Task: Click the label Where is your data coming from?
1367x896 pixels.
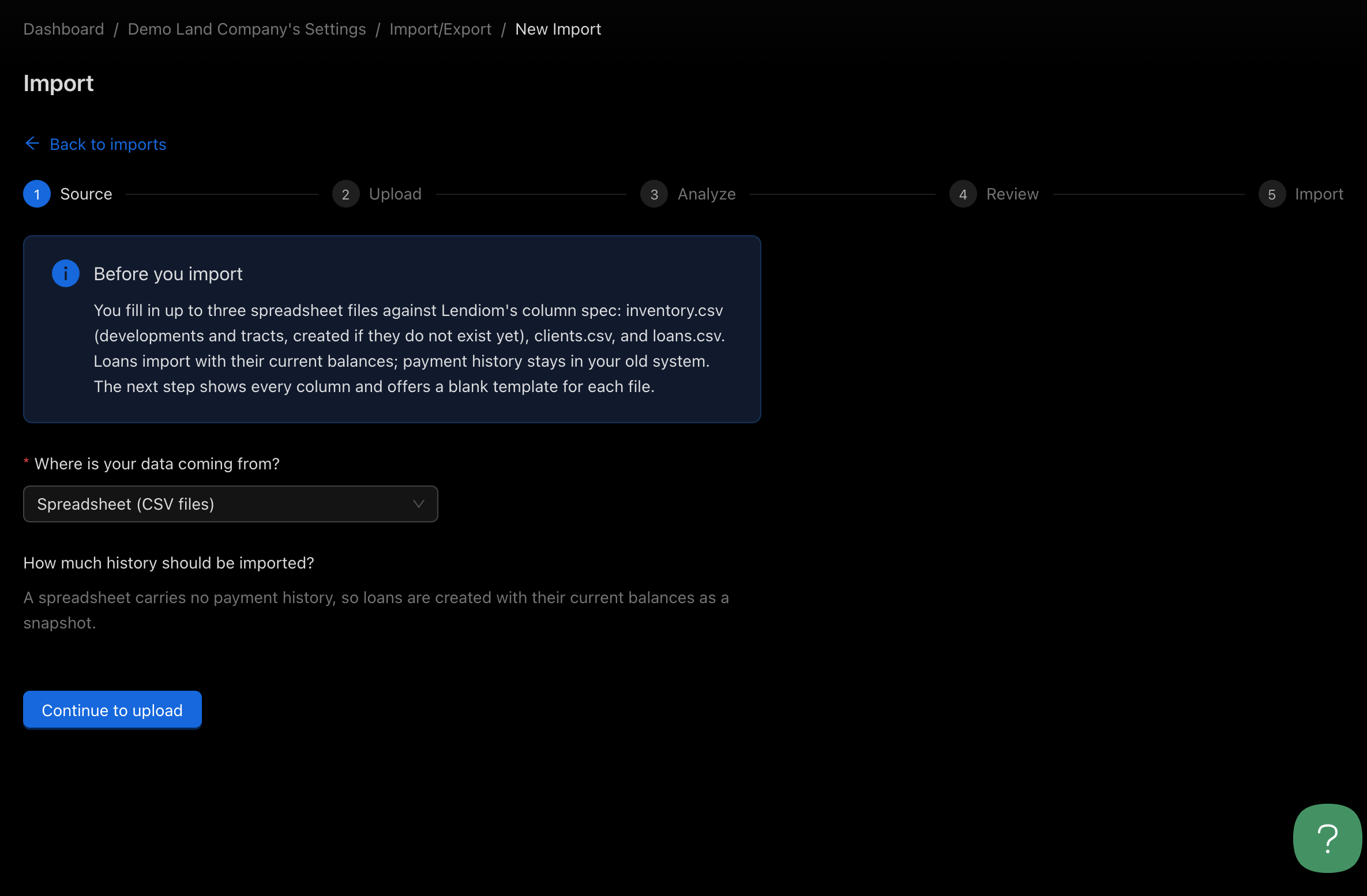Action: tap(157, 464)
